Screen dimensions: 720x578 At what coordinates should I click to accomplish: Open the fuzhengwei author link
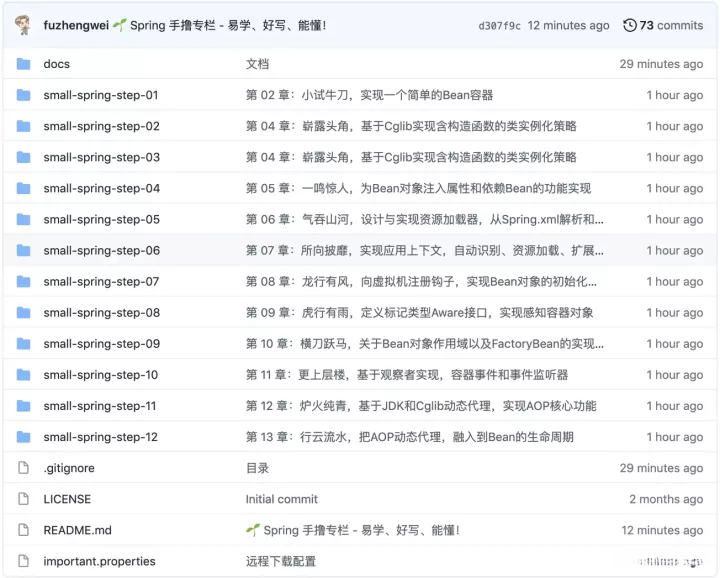point(76,25)
